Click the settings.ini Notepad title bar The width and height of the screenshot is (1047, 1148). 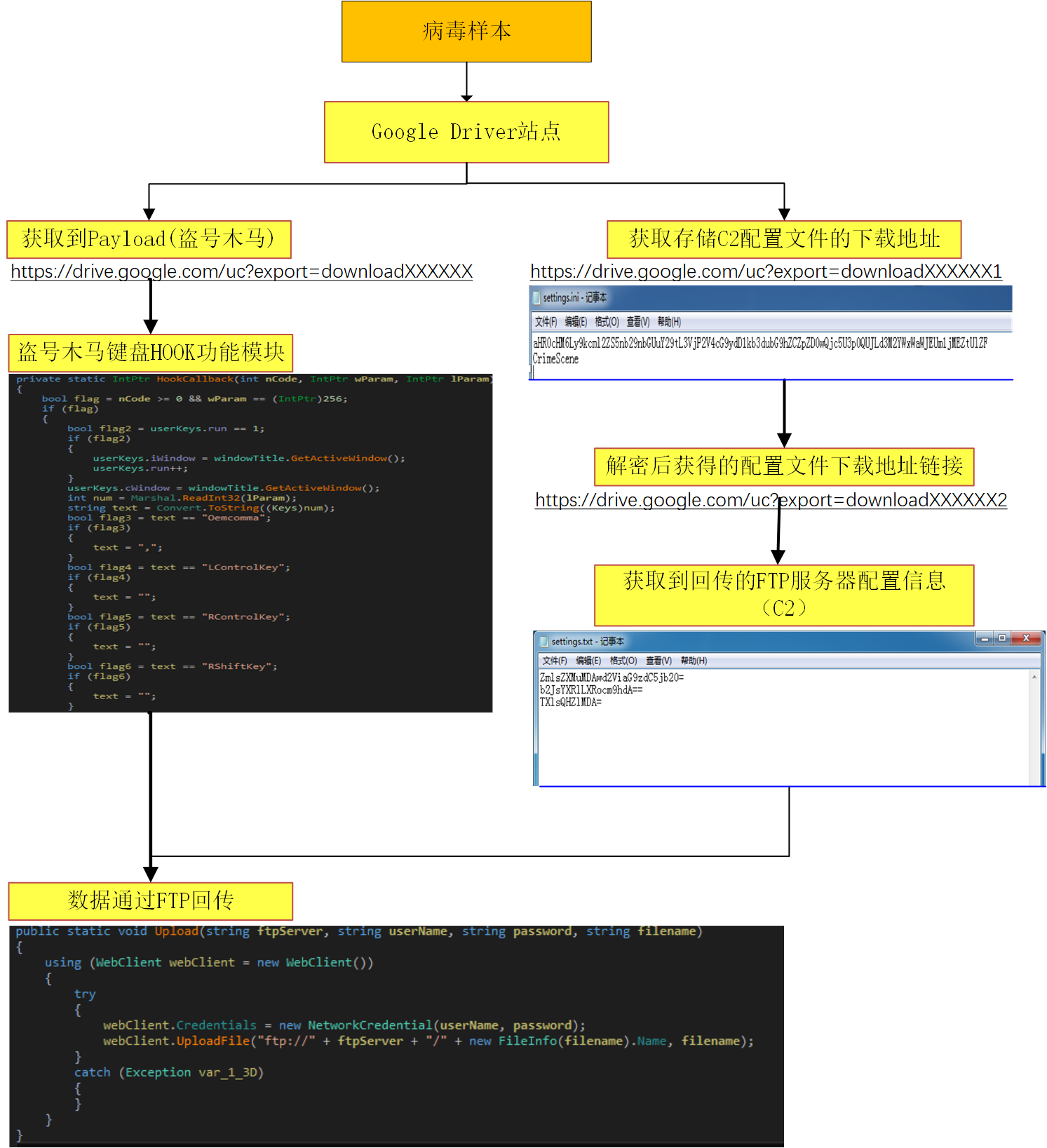771,298
